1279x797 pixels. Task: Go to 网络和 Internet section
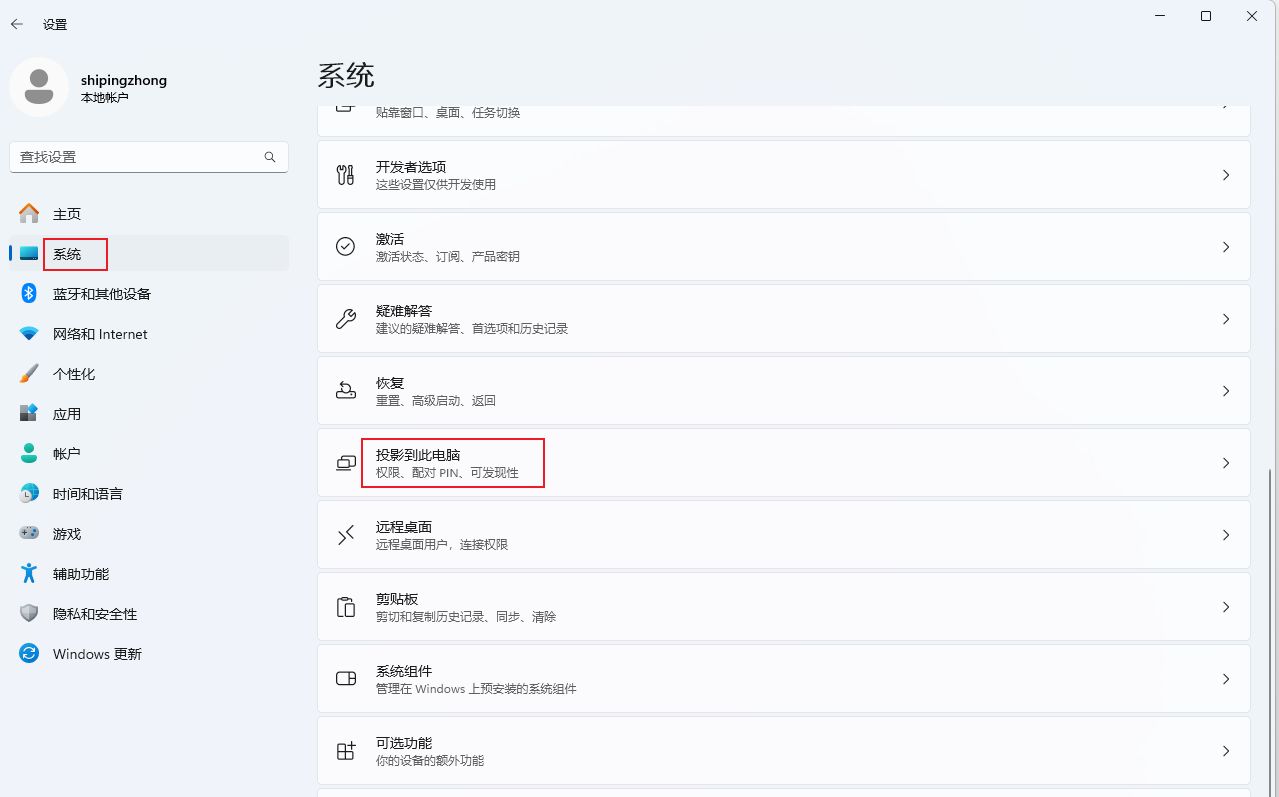pos(100,334)
